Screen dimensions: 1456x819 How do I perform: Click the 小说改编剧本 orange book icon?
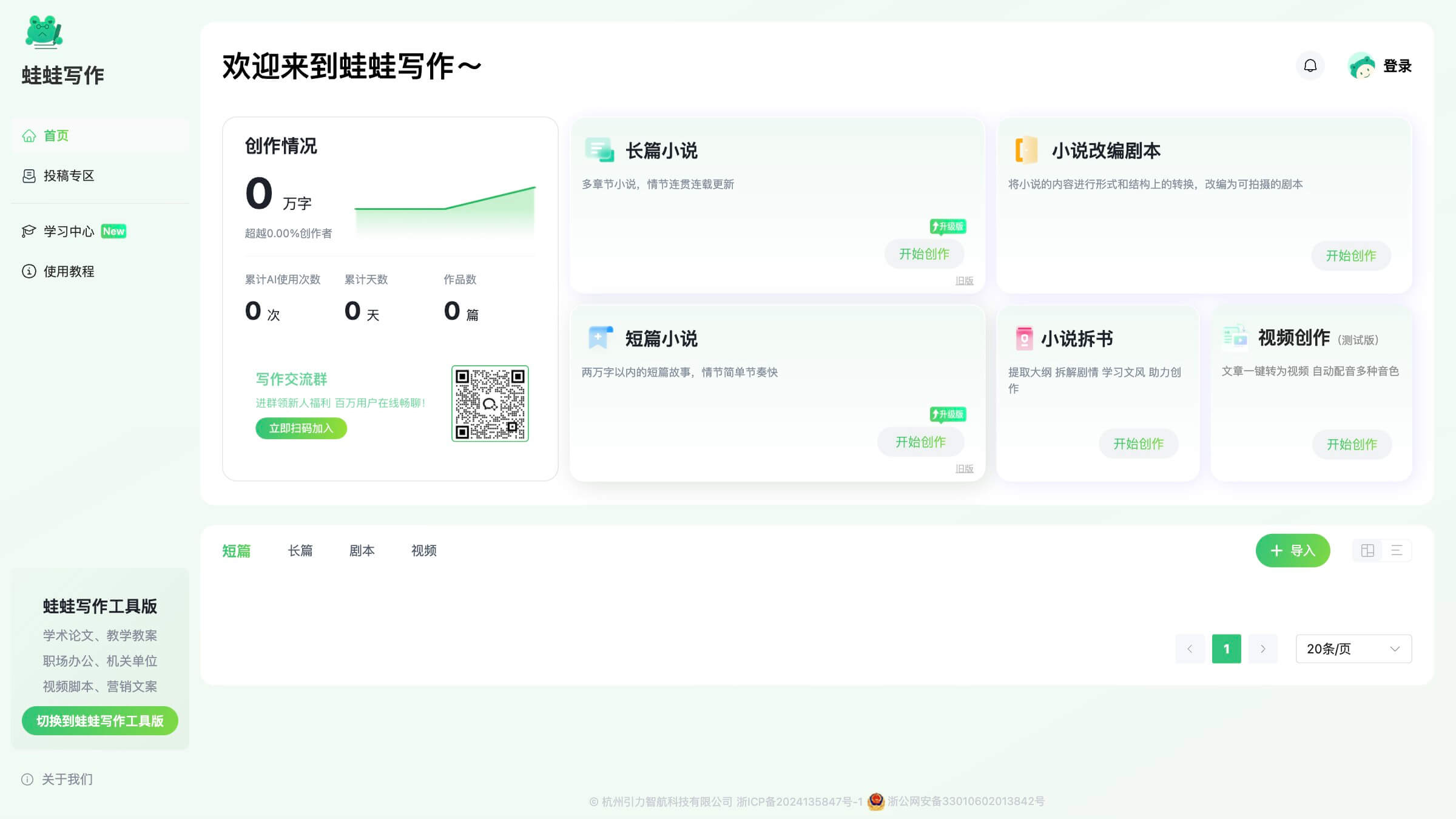[x=1025, y=150]
